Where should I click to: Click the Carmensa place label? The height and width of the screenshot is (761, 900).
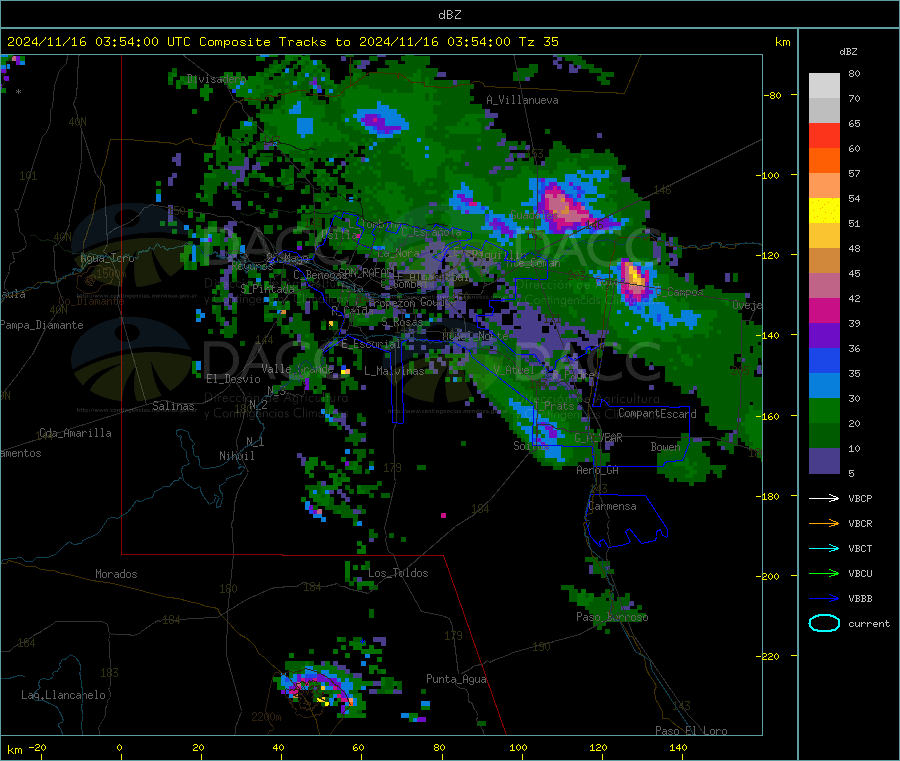pyautogui.click(x=612, y=506)
